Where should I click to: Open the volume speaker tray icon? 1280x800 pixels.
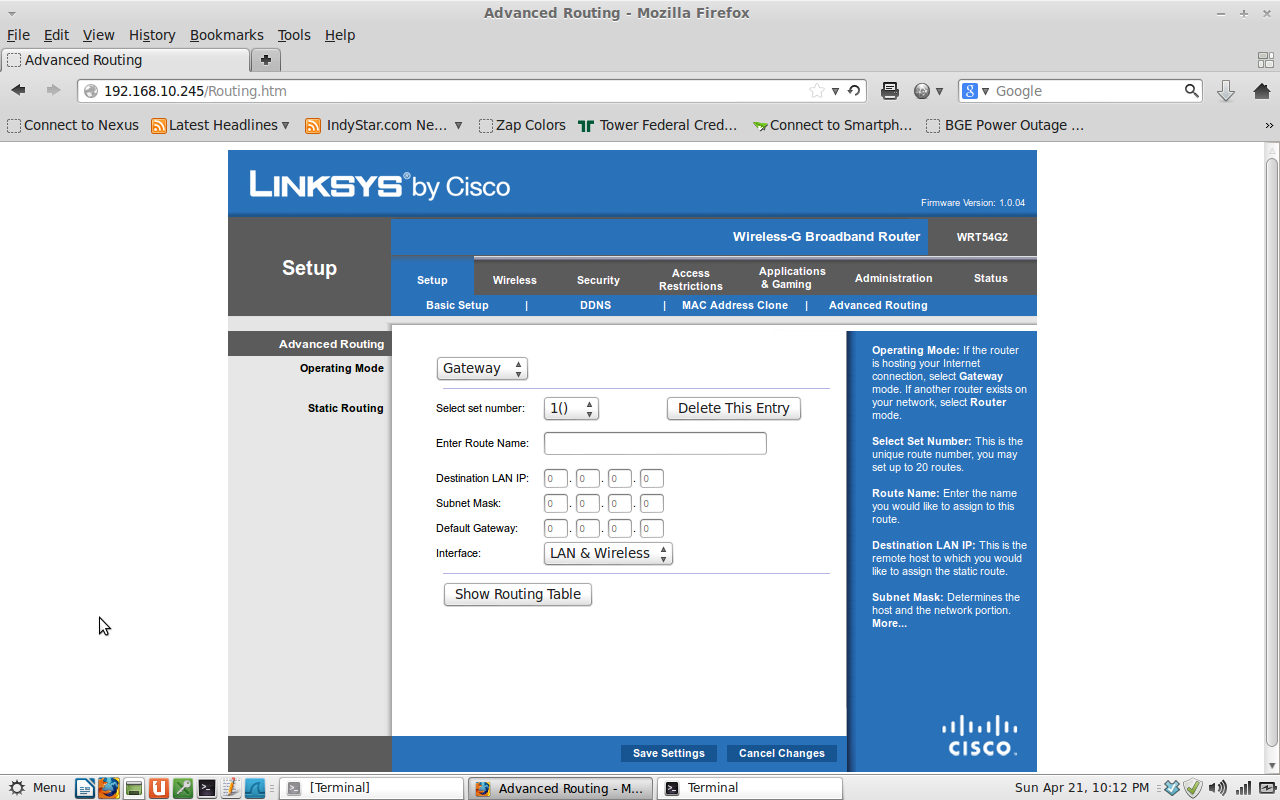(x=1218, y=788)
